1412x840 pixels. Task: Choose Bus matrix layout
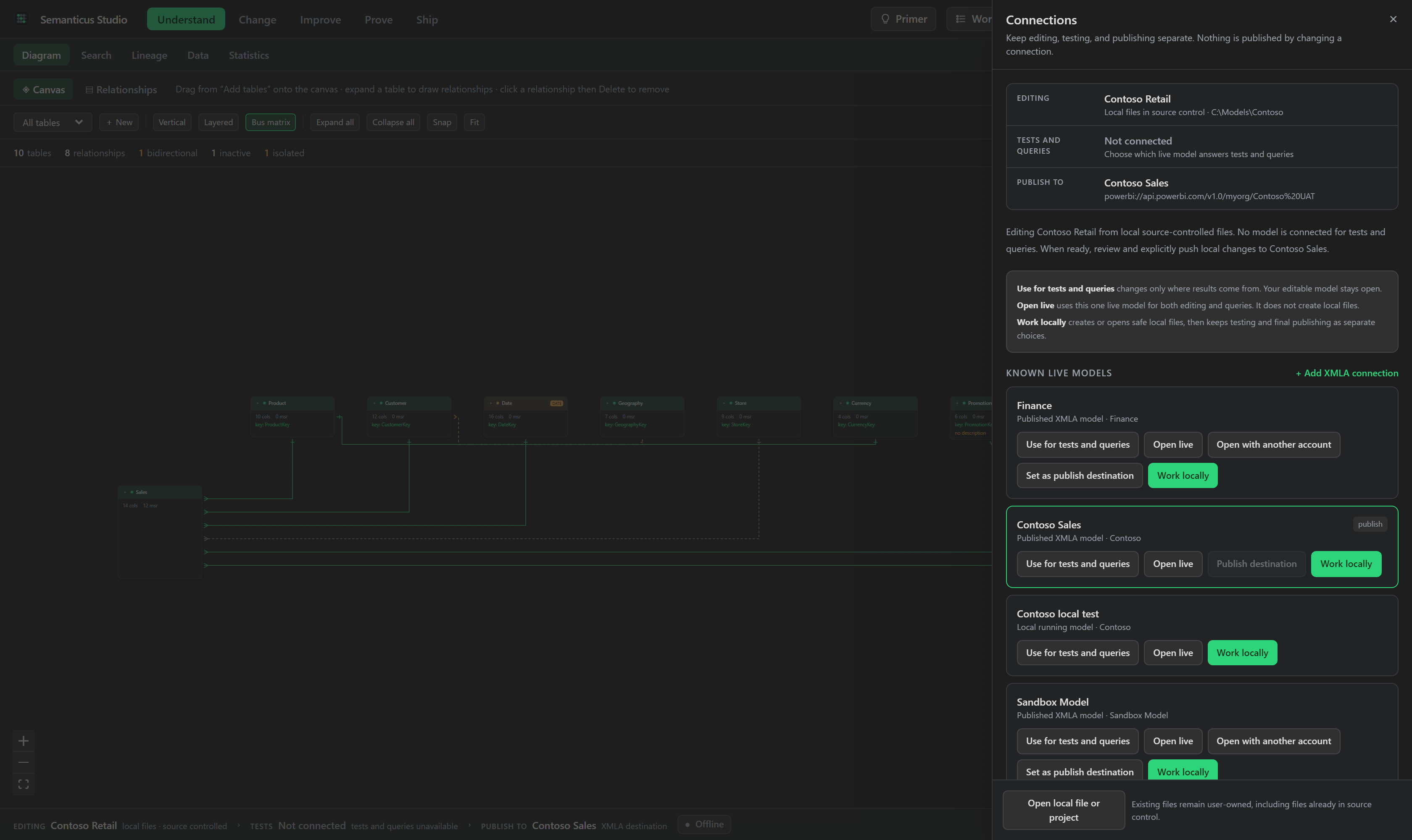[270, 122]
